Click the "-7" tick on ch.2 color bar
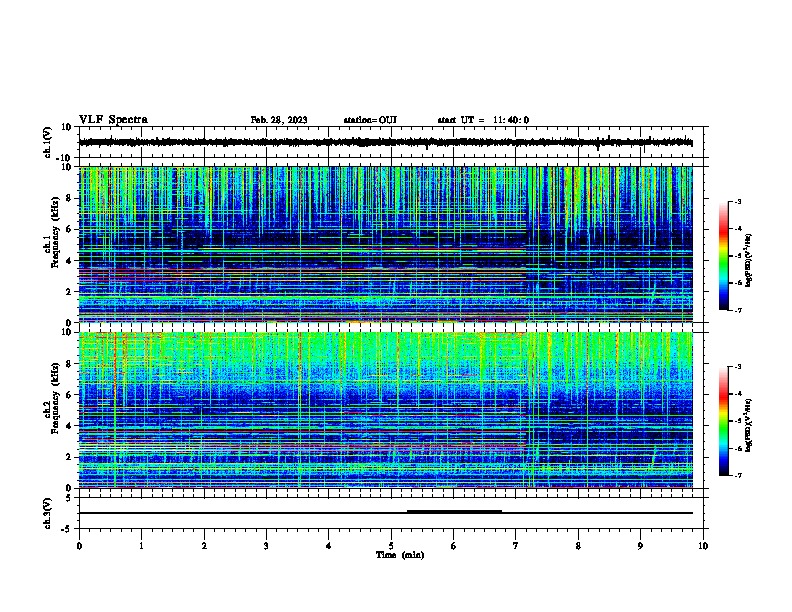 click(738, 475)
